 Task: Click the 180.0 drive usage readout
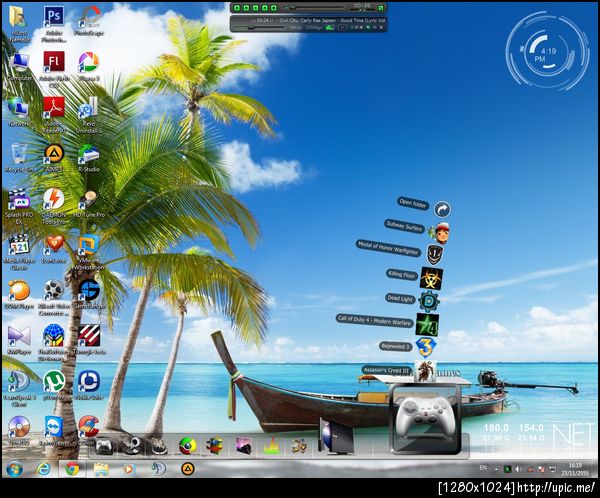(x=496, y=428)
